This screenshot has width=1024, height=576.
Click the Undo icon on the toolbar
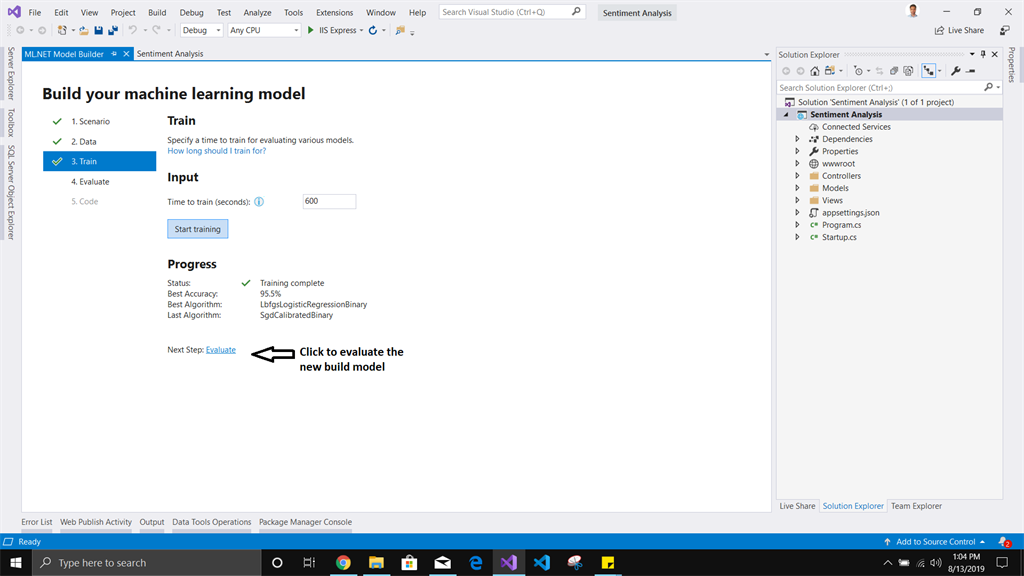(x=130, y=30)
